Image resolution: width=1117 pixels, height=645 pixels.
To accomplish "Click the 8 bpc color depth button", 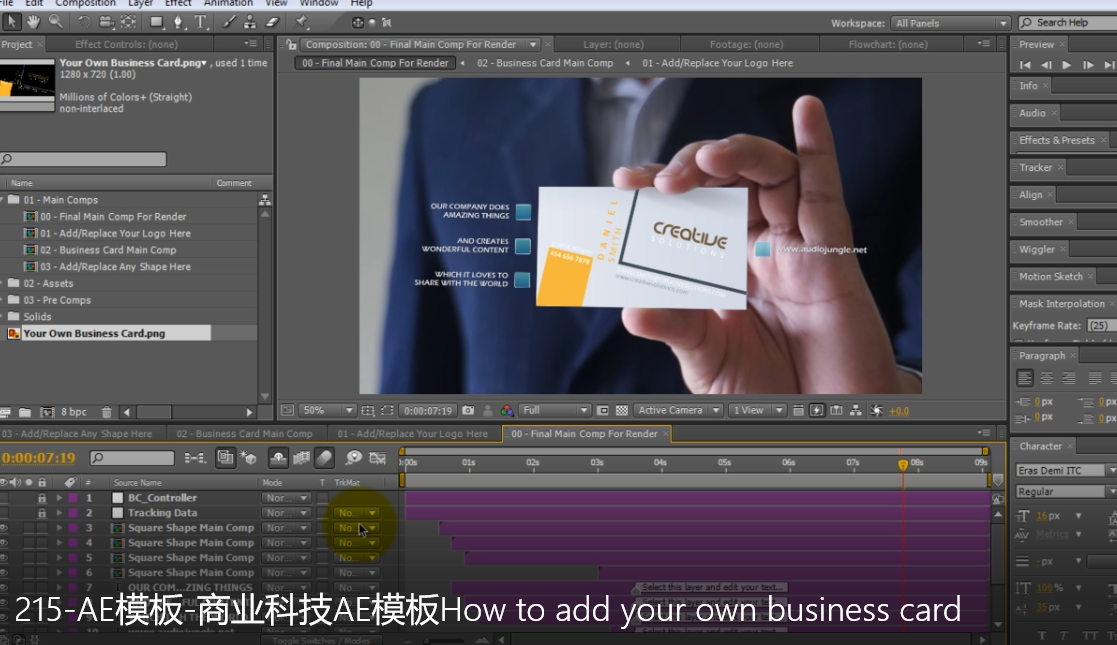I will [x=73, y=412].
